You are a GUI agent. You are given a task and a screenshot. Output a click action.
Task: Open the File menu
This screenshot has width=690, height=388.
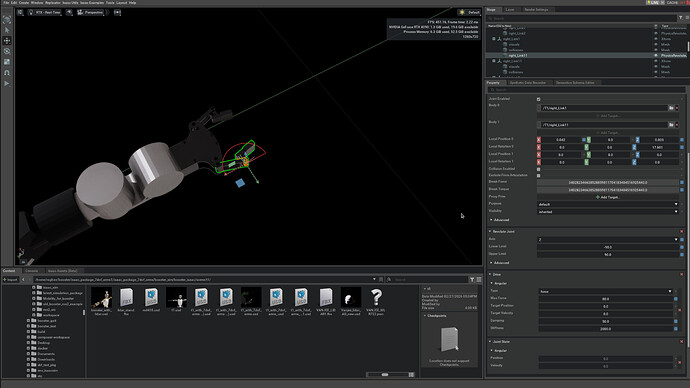6,3
